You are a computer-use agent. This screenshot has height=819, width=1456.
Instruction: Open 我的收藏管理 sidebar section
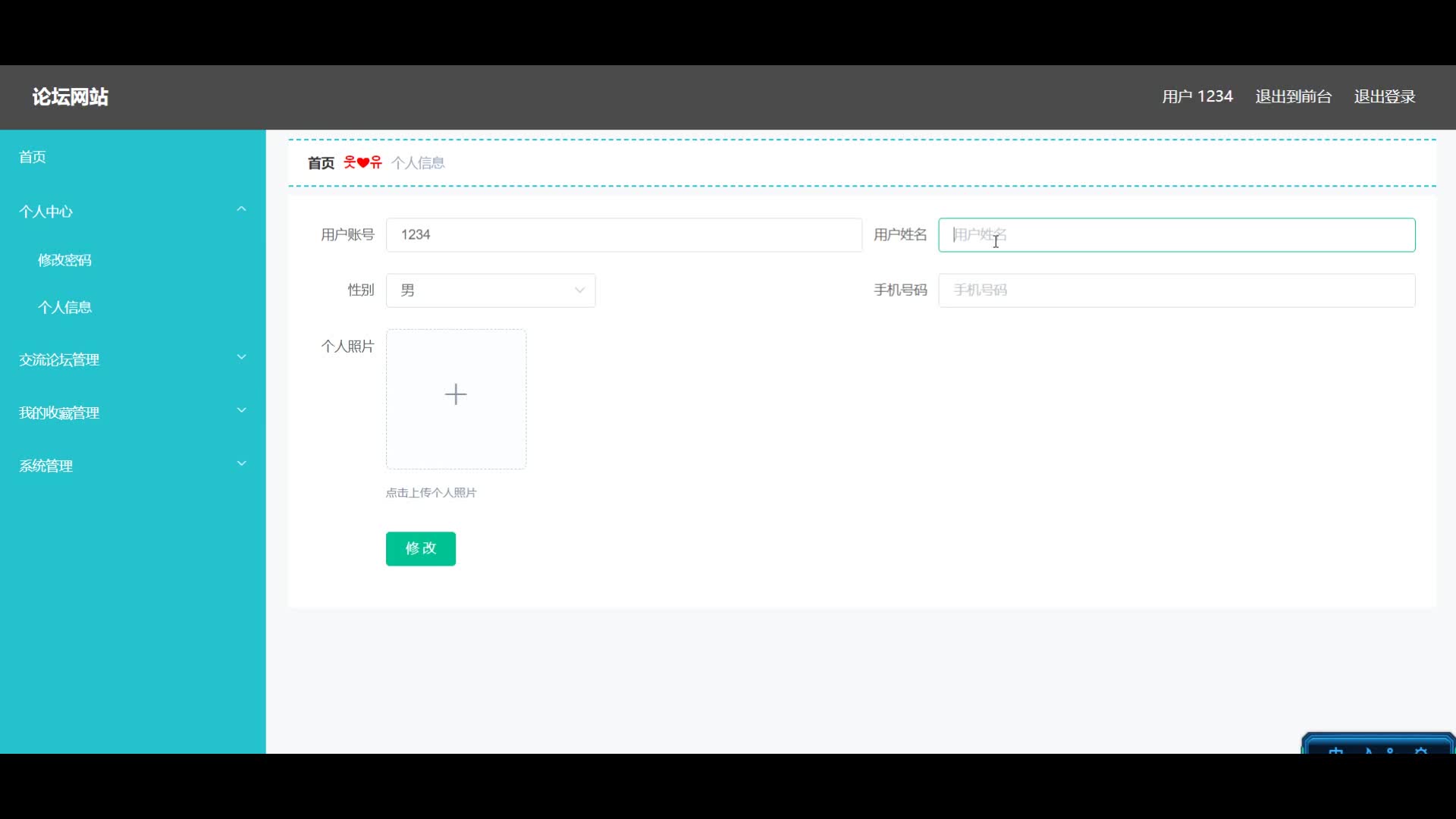(133, 413)
